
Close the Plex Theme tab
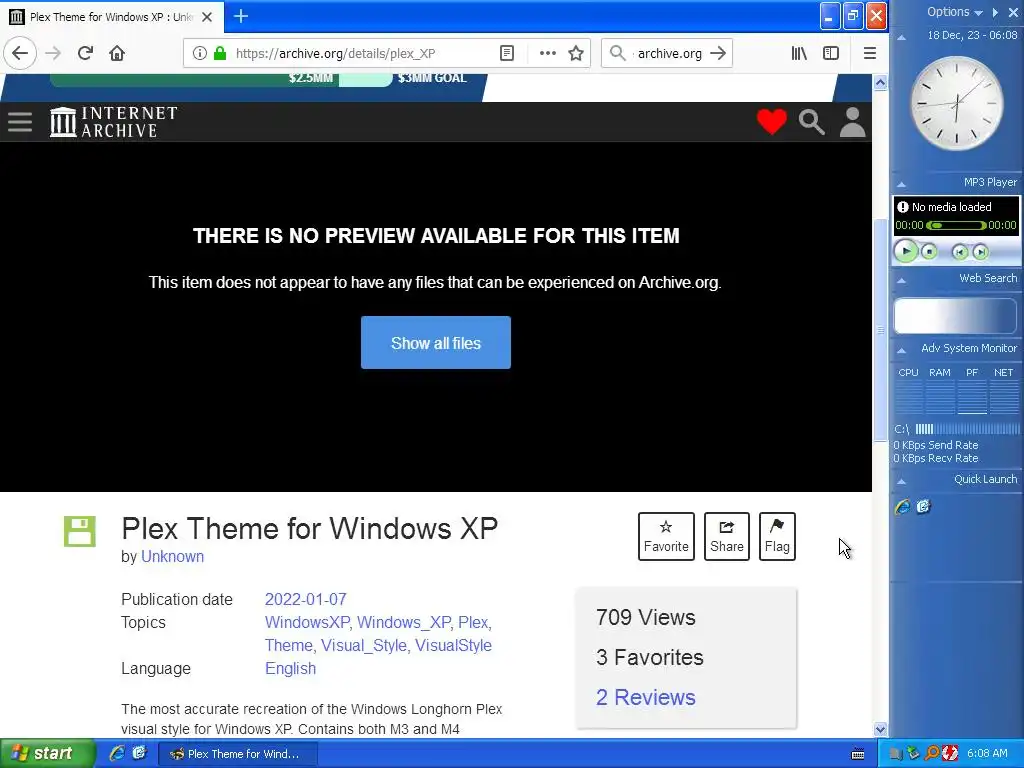click(x=207, y=17)
